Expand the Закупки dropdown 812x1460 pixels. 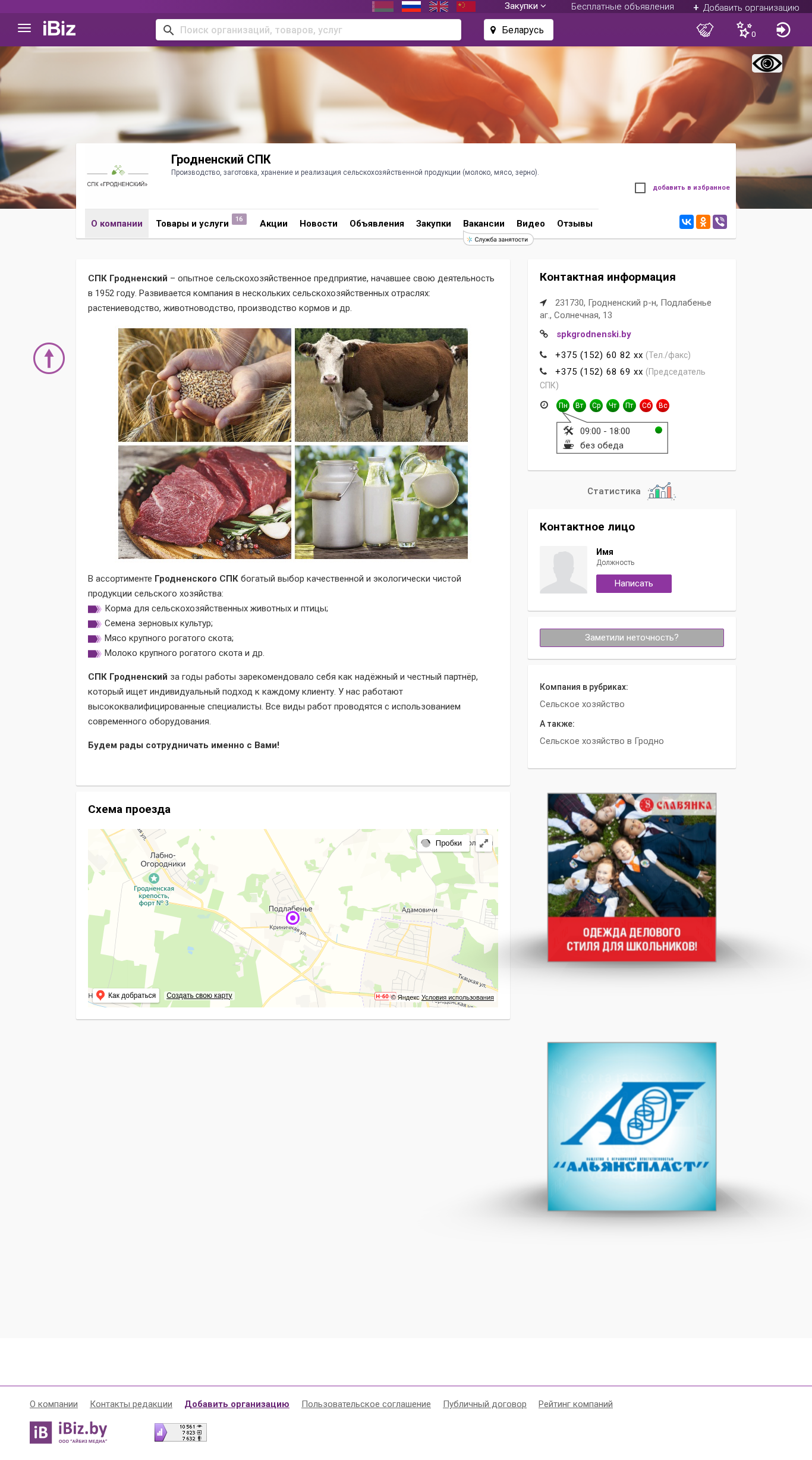pyautogui.click(x=525, y=7)
